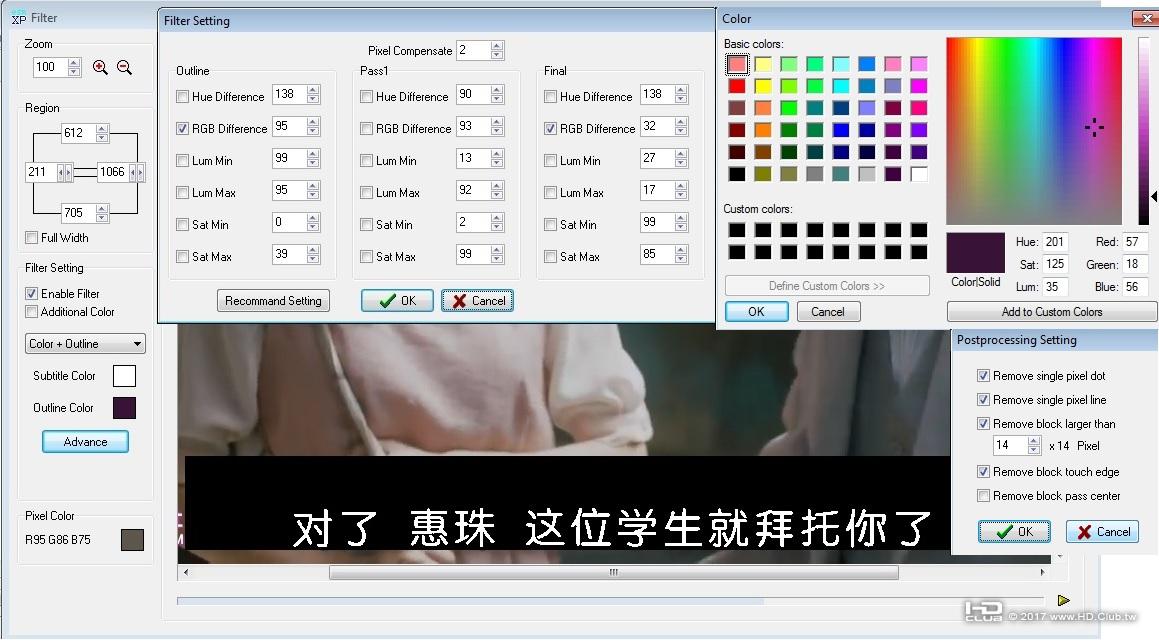Open the Advance settings
The height and width of the screenshot is (642, 1159).
[x=85, y=441]
